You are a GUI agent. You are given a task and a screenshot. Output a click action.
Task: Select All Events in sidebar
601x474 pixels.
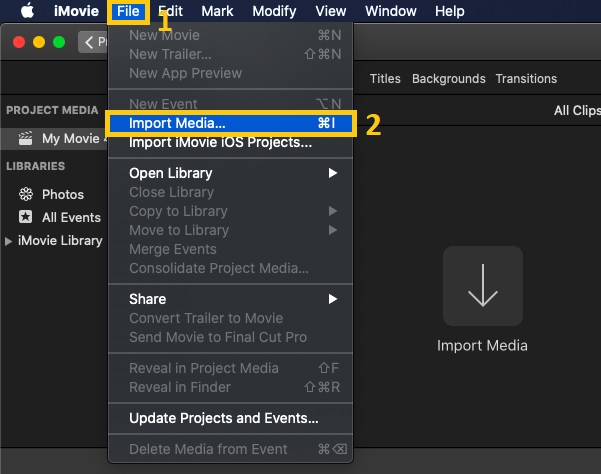click(71, 218)
